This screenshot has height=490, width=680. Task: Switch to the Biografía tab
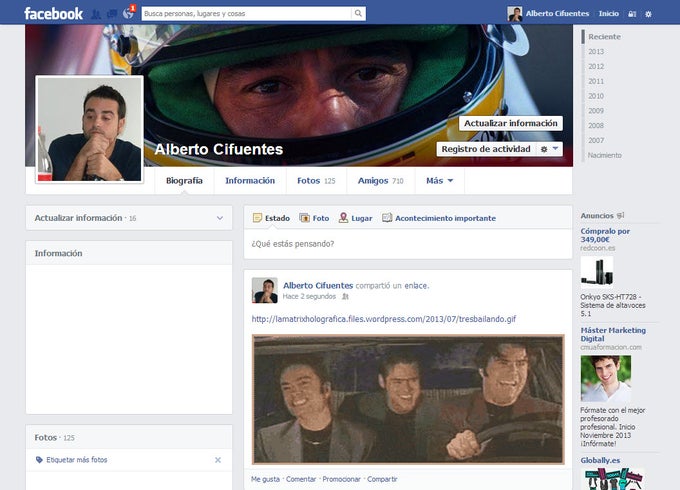click(184, 181)
